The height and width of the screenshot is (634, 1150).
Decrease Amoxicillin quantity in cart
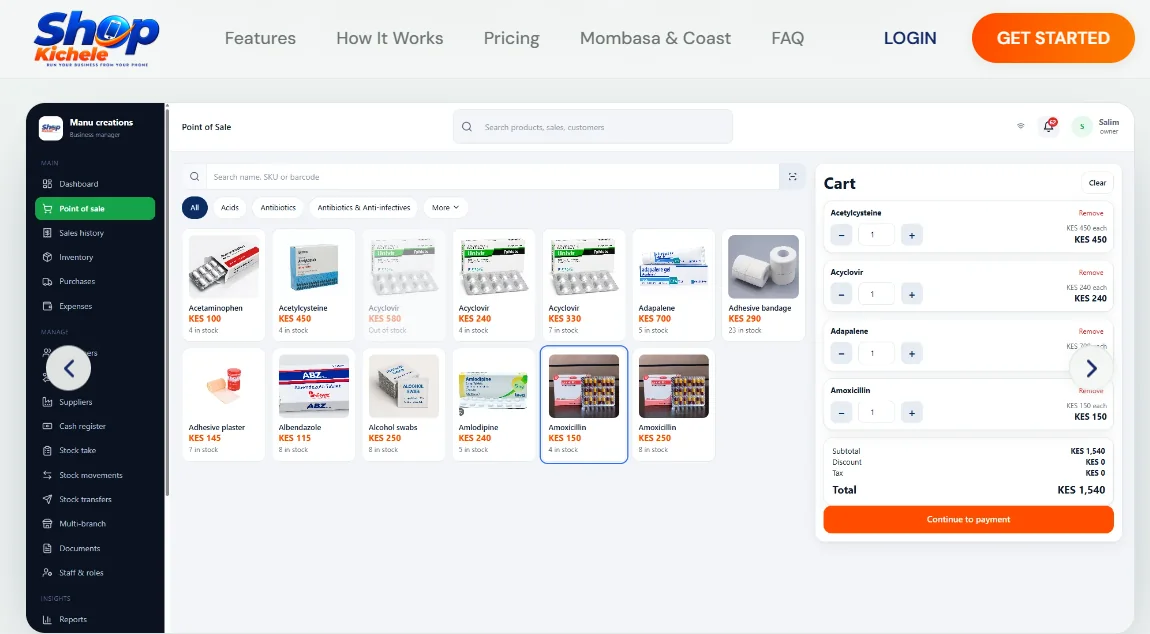[841, 413]
